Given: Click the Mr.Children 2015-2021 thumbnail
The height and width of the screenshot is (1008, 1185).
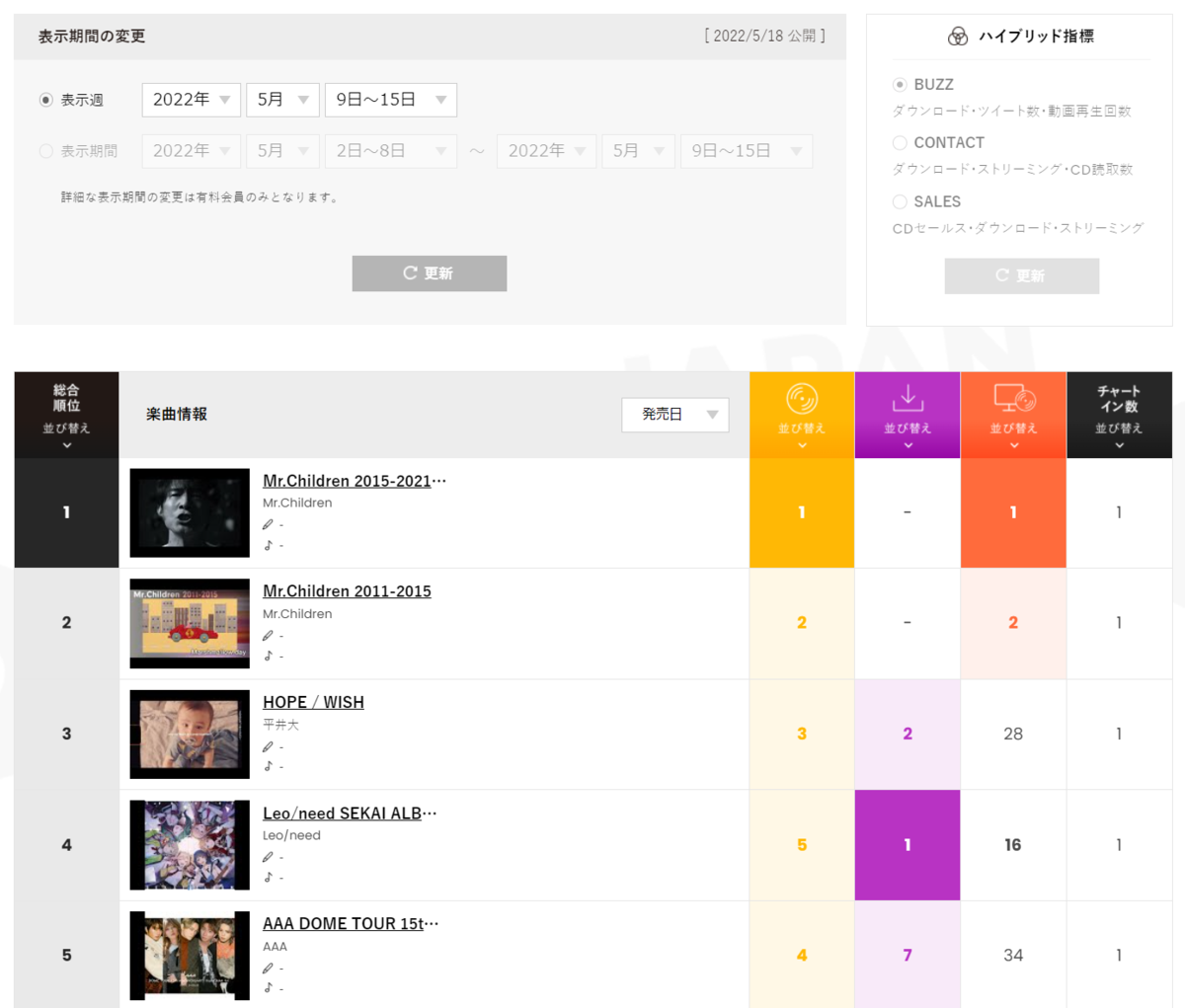Looking at the screenshot, I should click(x=190, y=513).
